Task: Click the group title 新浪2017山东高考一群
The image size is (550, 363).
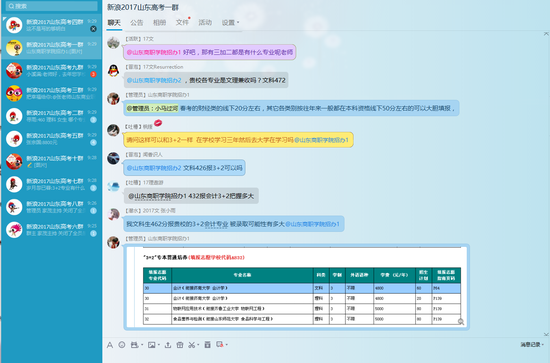Action: (143, 7)
